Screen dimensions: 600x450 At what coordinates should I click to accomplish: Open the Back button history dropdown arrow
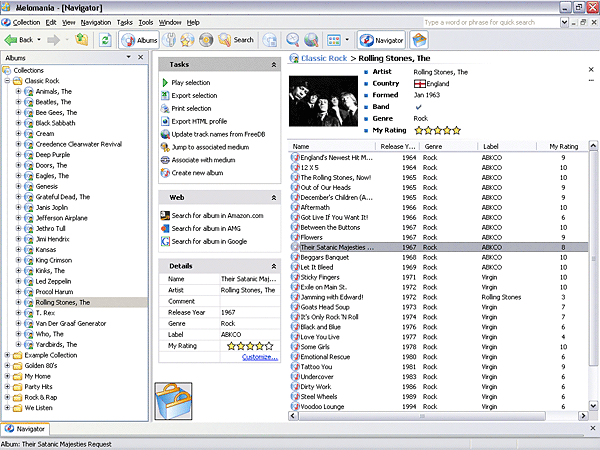[39, 40]
